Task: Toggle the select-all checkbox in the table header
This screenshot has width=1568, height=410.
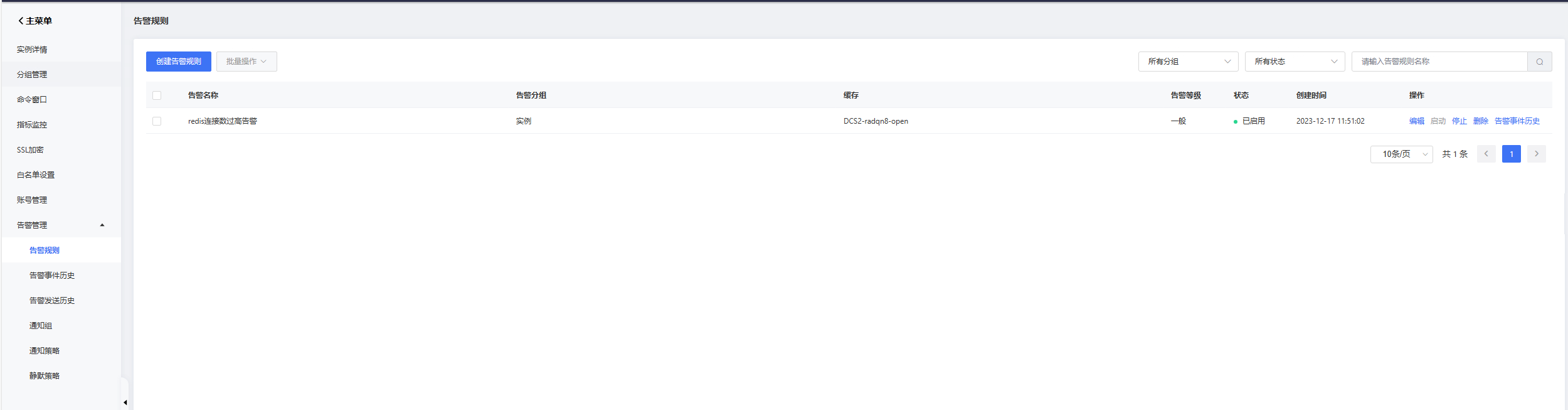Action: click(157, 95)
